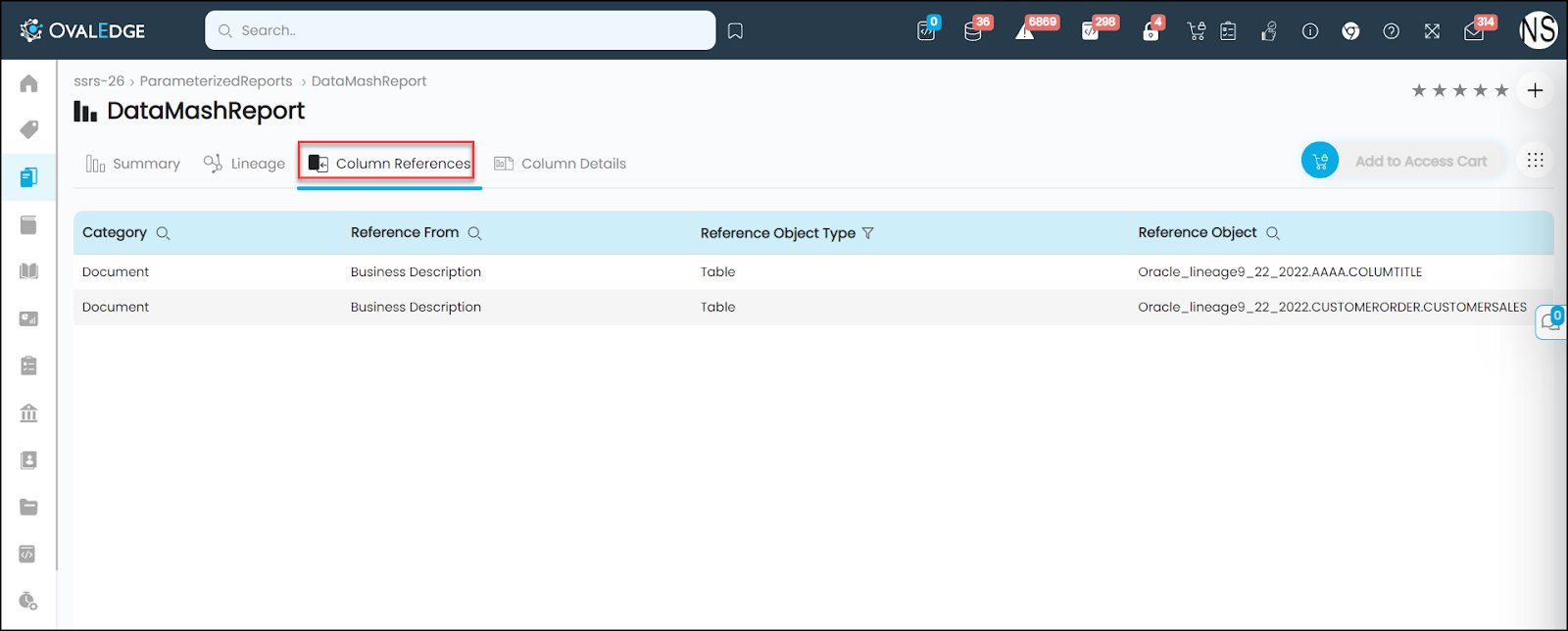Image resolution: width=1568 pixels, height=631 pixels.
Task: Click the Reference Object Type header
Action: (778, 233)
